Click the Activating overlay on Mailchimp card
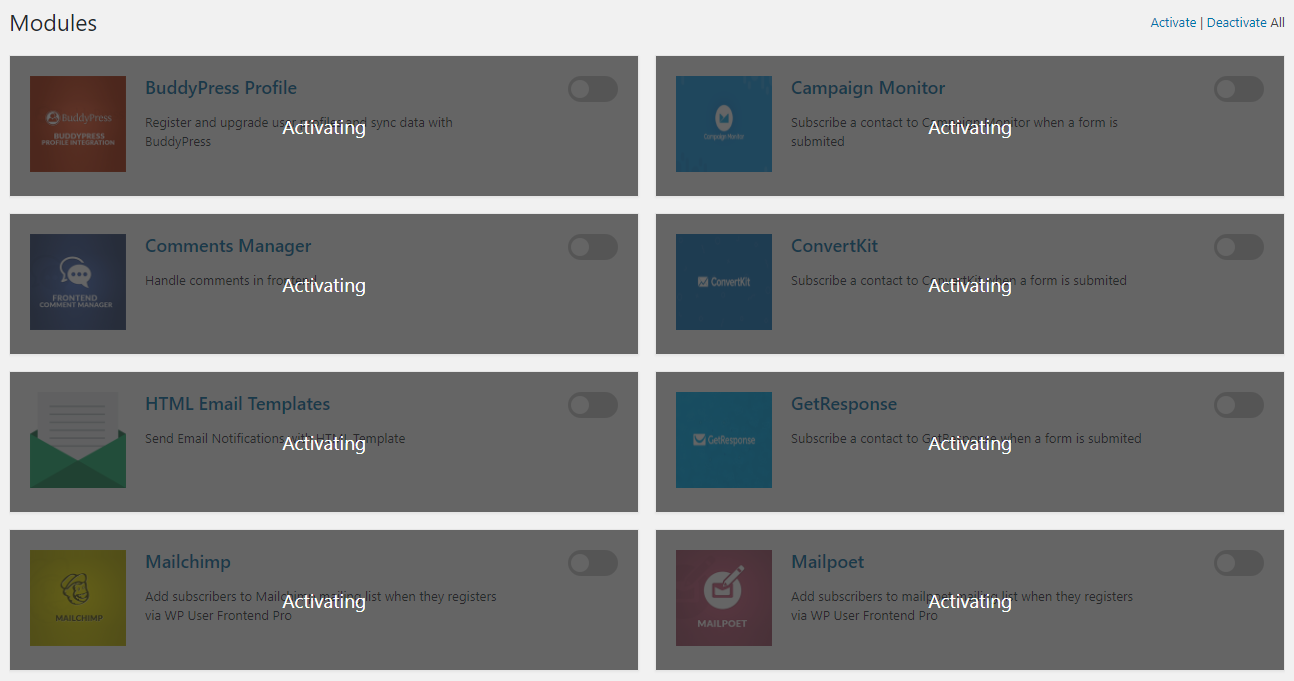Screen dimensions: 1294x681 (x=324, y=601)
